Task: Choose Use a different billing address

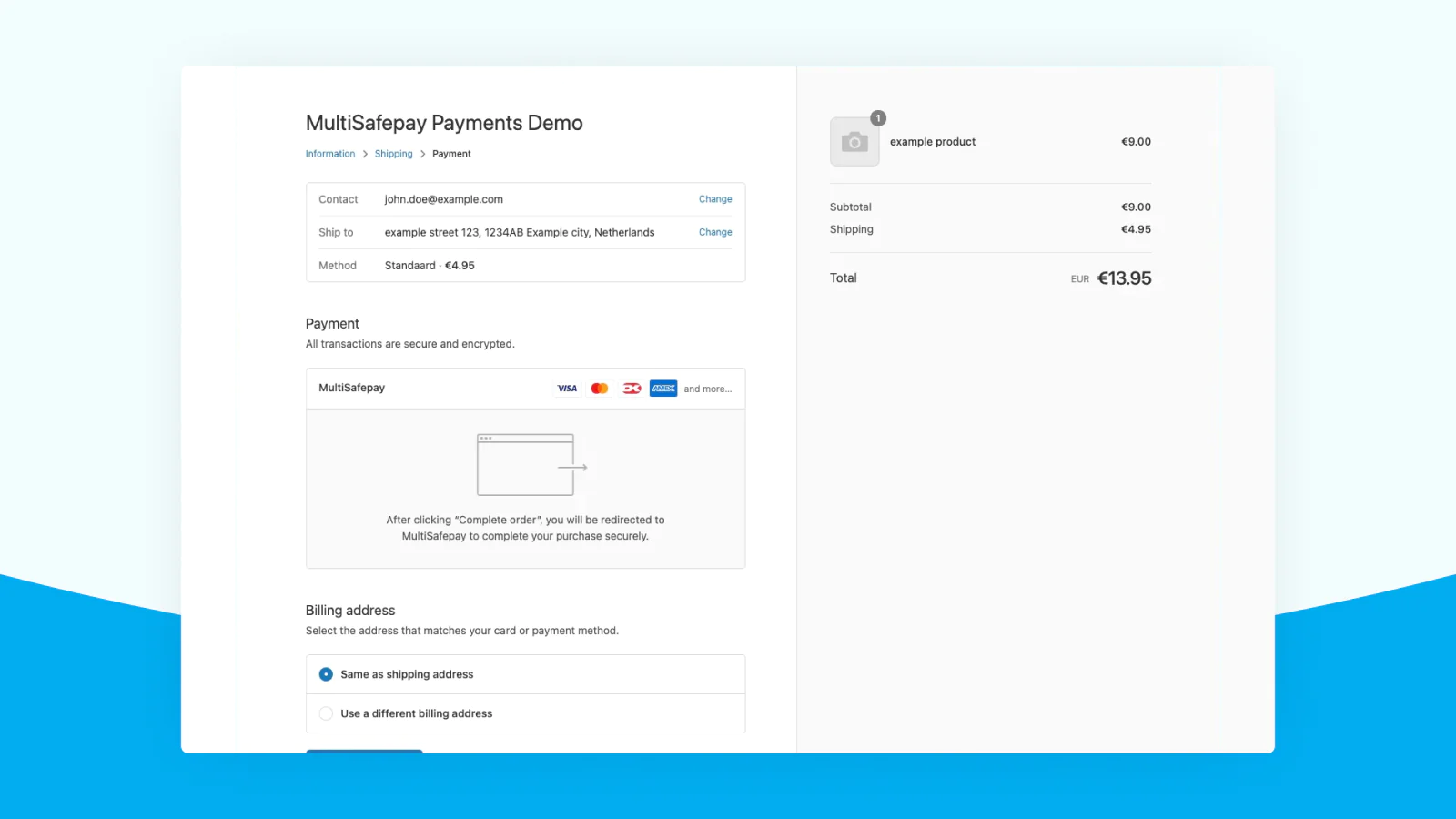Action: click(x=526, y=713)
